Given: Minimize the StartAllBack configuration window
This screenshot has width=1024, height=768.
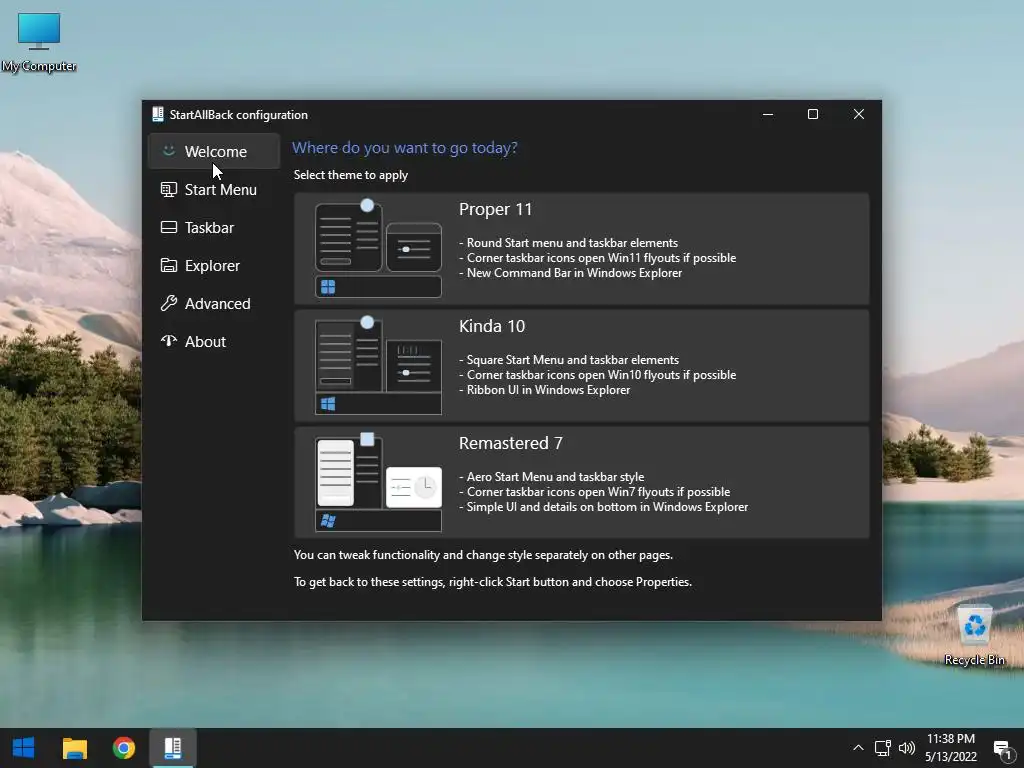Looking at the screenshot, I should (x=768, y=114).
